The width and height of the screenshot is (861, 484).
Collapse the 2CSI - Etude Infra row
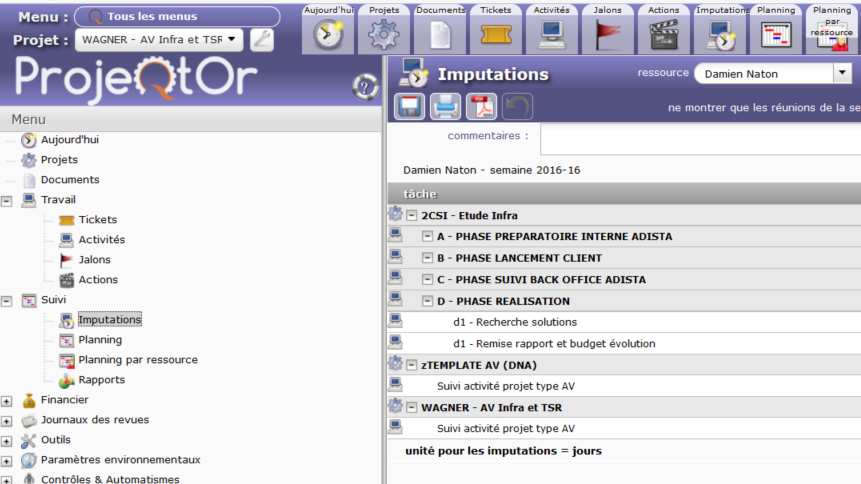[x=411, y=215]
